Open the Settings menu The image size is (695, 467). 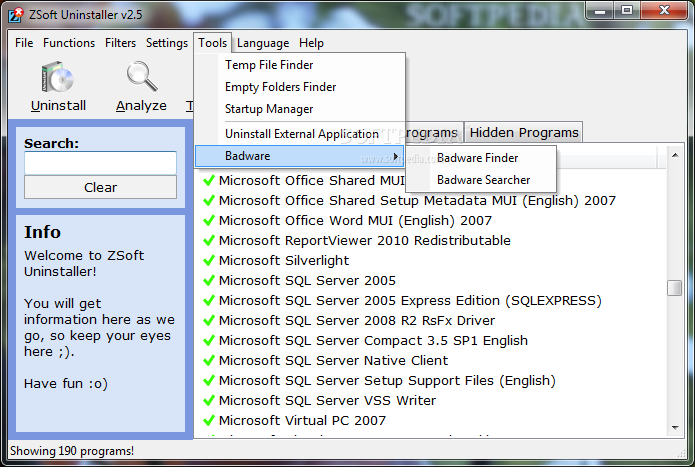(167, 43)
